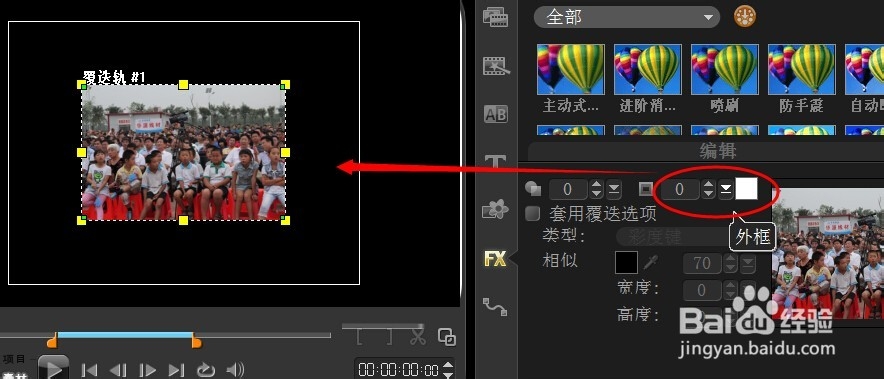Open the system volume speaker control

pyautogui.click(x=235, y=370)
